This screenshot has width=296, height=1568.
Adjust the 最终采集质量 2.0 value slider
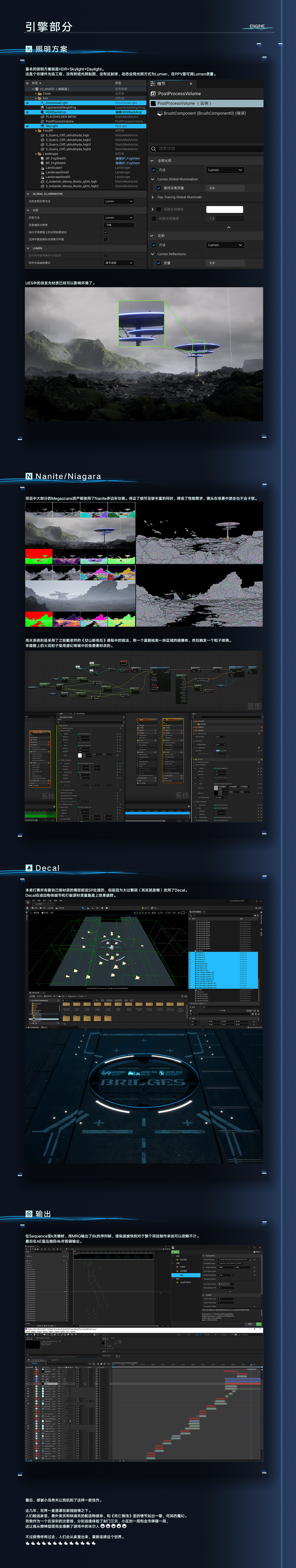coord(225,188)
